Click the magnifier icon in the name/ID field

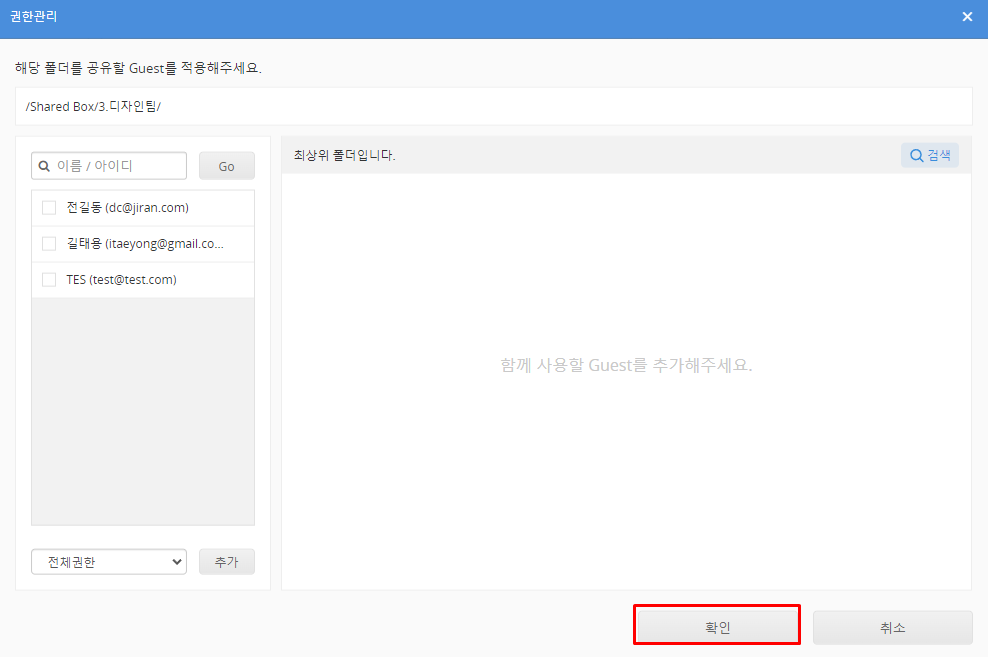(x=44, y=166)
